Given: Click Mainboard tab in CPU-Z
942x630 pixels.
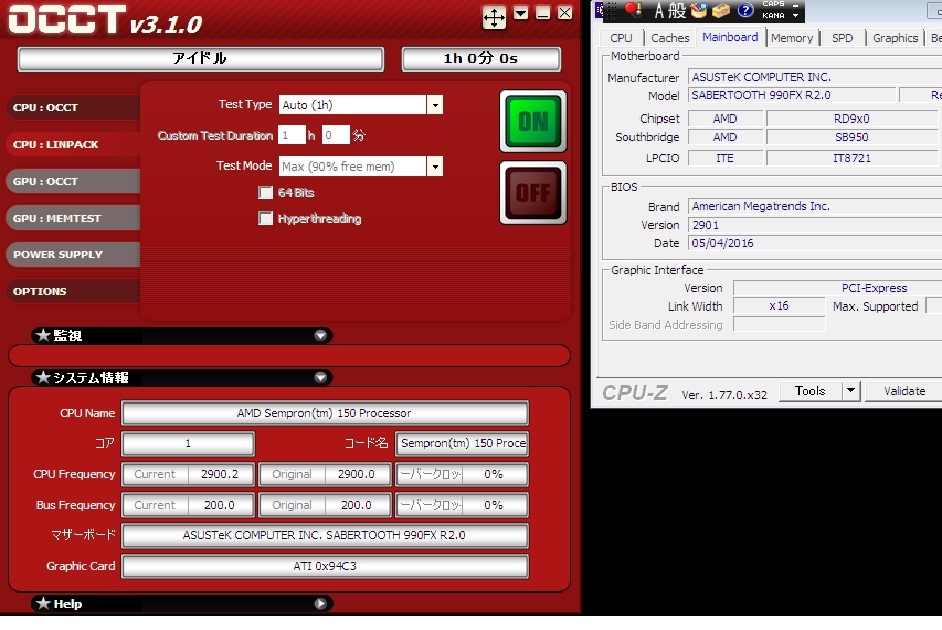Looking at the screenshot, I should [730, 37].
